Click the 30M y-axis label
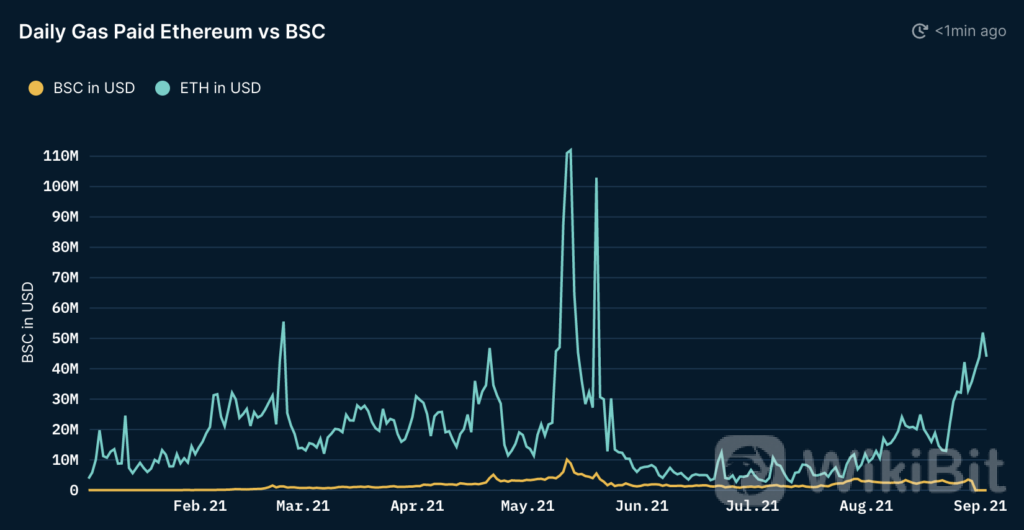The image size is (1024, 530). click(64, 399)
